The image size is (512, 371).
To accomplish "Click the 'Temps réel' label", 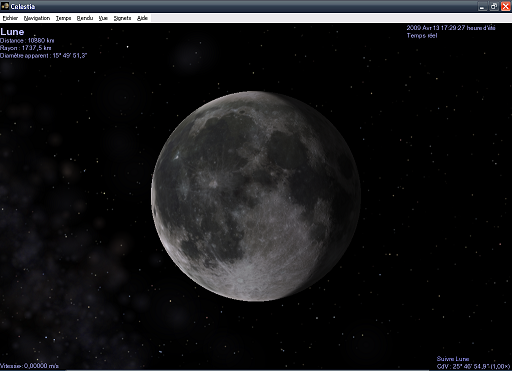I will coord(422,35).
